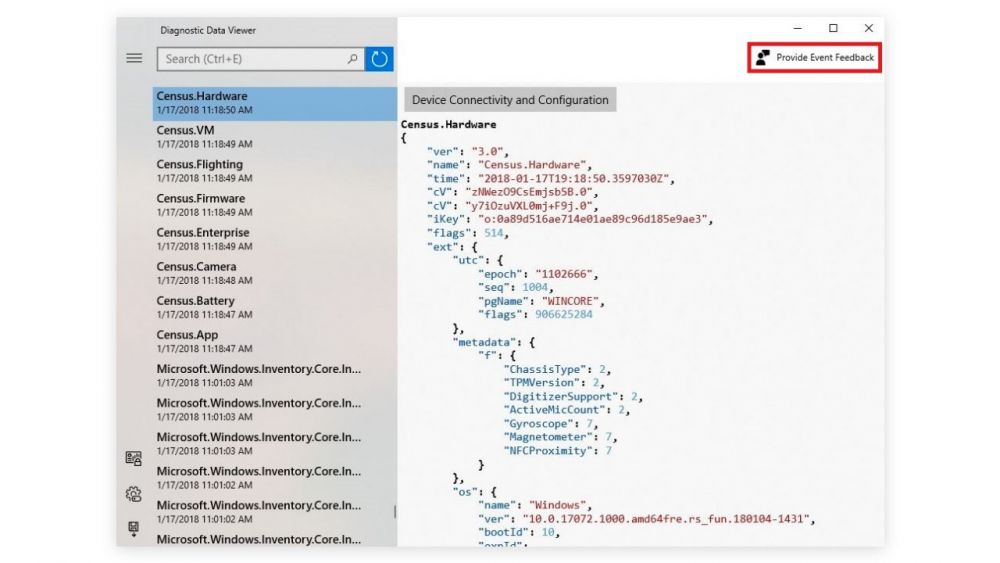1000x563 pixels.
Task: Close the Diagnostic Data Viewer window
Action: coord(869,28)
